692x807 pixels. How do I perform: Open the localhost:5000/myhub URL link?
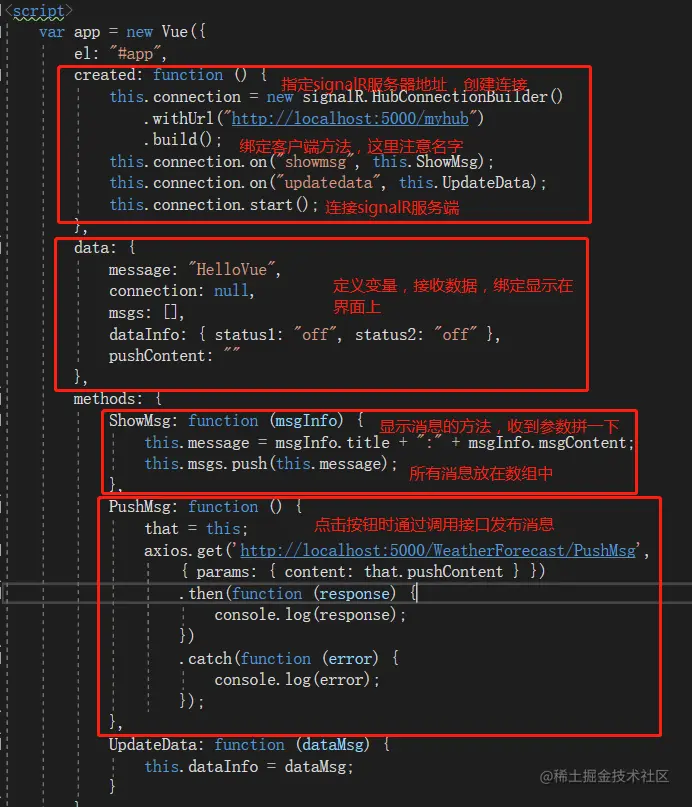tap(350, 118)
